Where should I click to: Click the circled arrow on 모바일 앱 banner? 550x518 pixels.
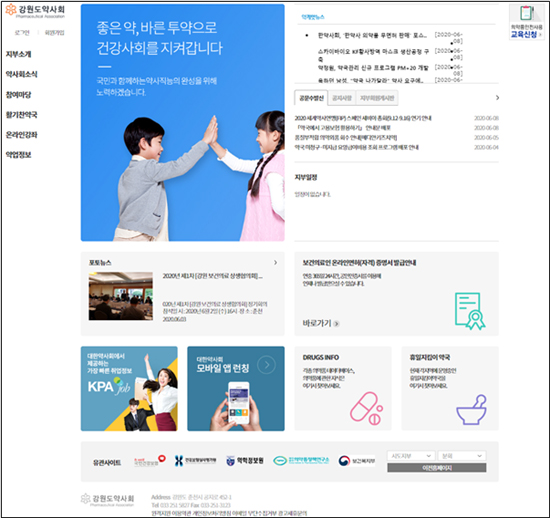[x=267, y=365]
